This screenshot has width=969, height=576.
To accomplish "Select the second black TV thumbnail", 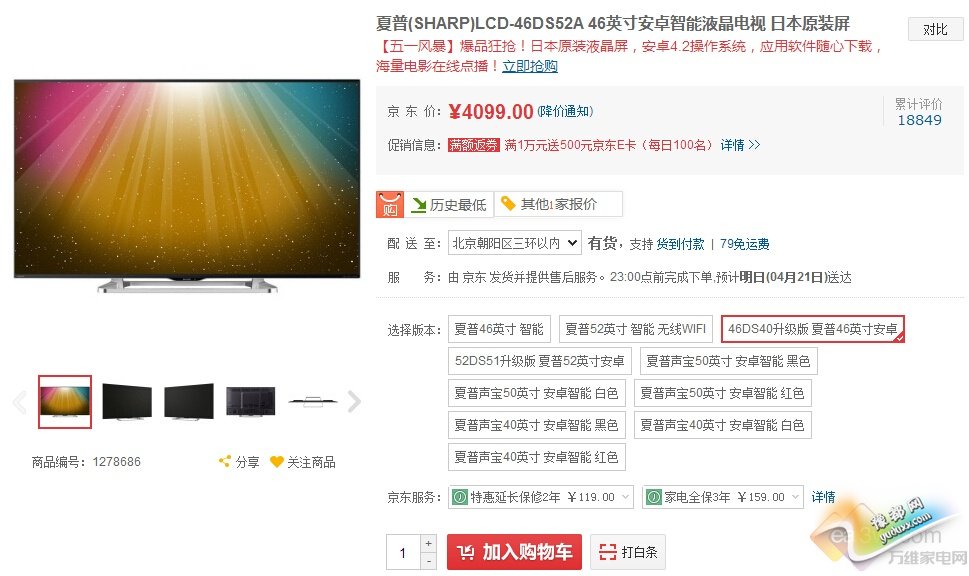I will click(189, 402).
